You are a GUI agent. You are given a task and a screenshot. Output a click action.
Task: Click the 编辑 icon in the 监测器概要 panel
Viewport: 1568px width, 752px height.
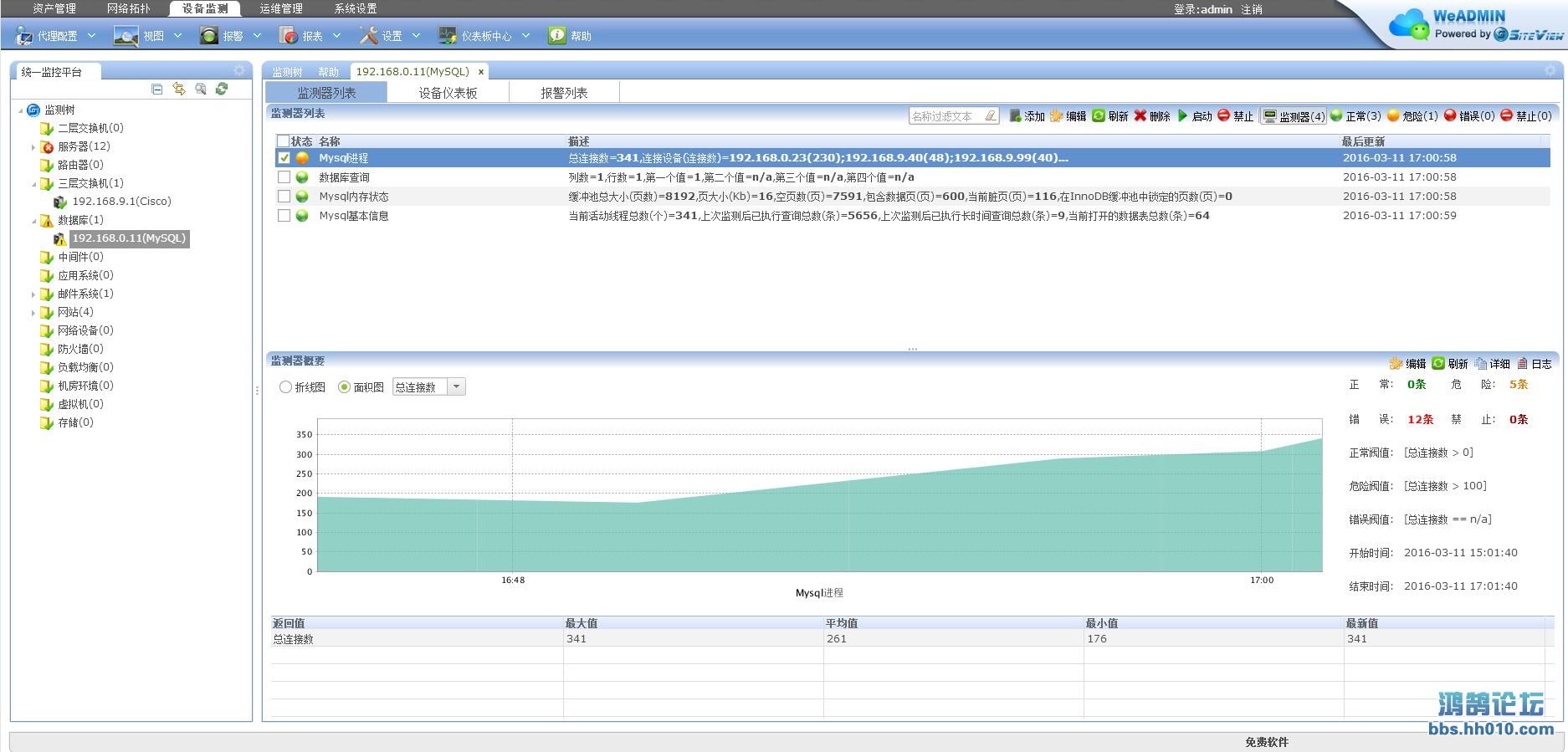coord(1396,363)
